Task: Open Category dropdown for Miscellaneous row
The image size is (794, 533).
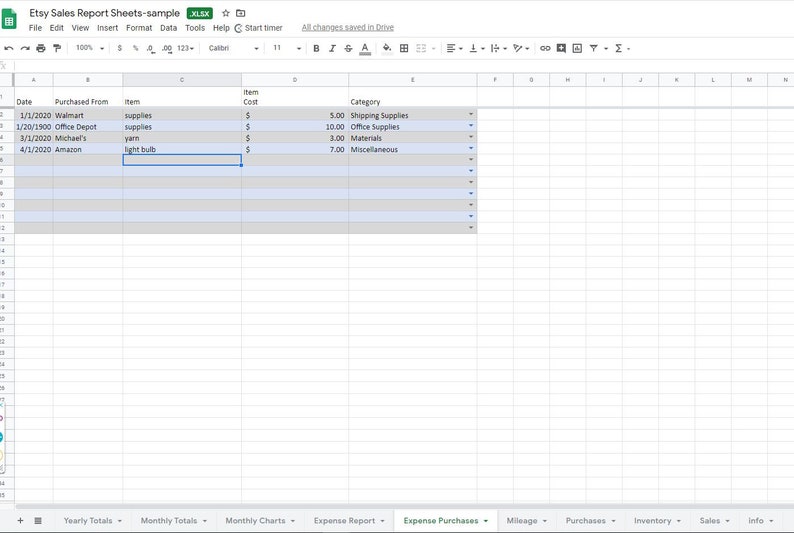Action: (x=471, y=148)
